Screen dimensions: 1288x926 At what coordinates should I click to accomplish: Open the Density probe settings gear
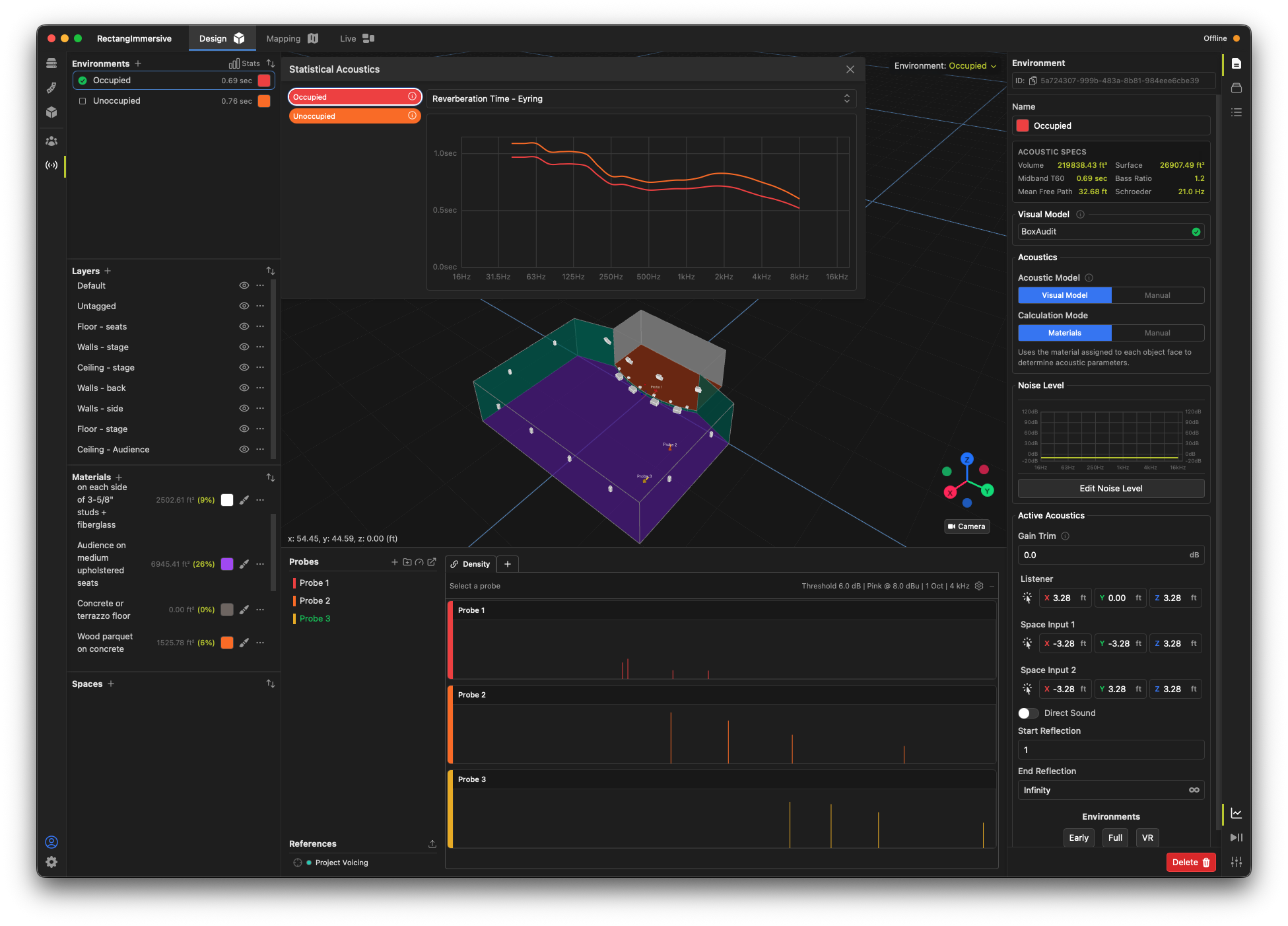[979, 586]
